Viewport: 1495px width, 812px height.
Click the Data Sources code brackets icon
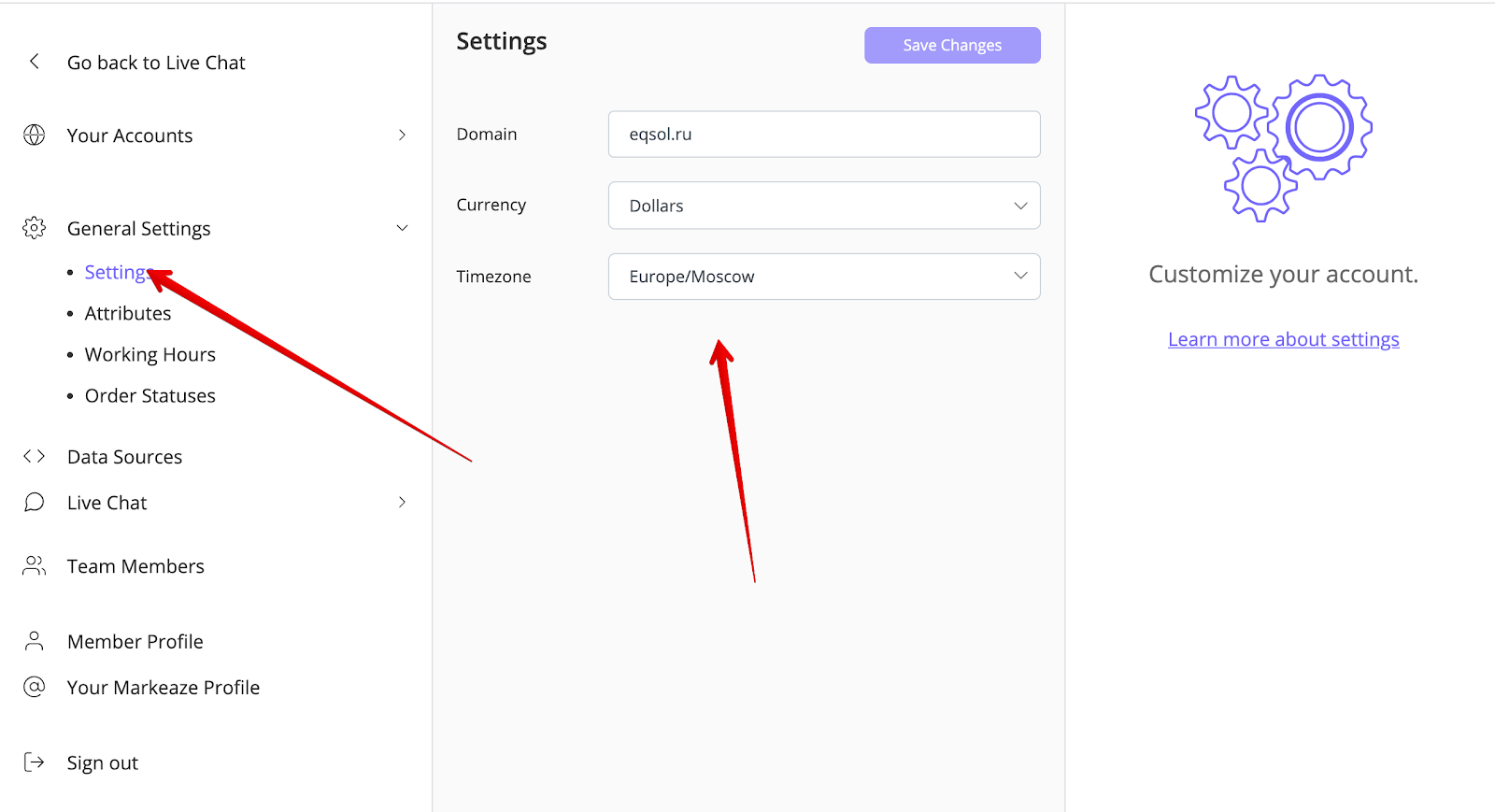click(x=35, y=456)
